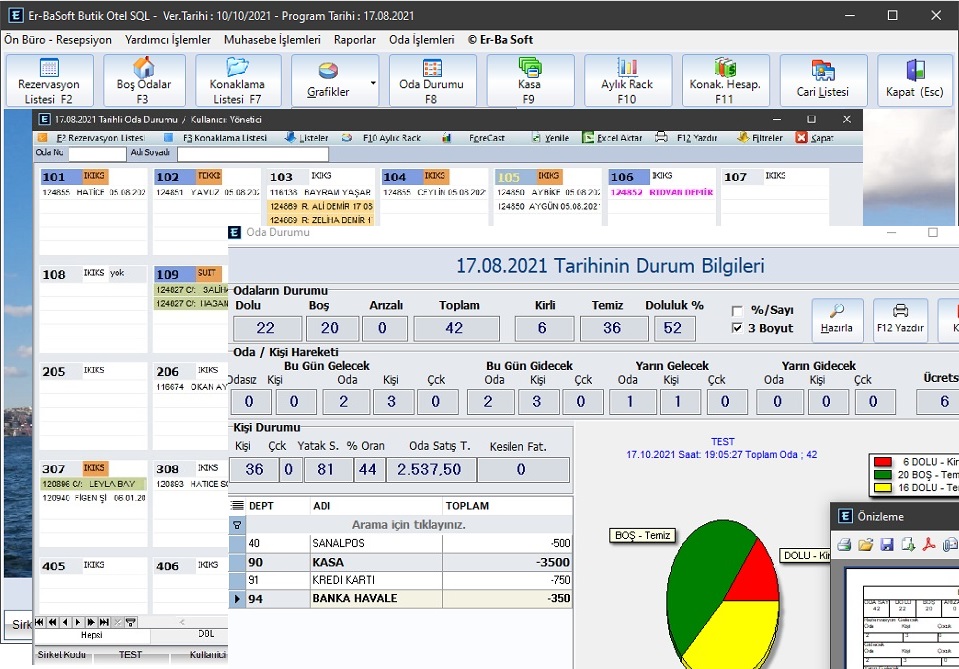959x669 pixels.
Task: Select the KASA row in grid
Action: [401, 562]
